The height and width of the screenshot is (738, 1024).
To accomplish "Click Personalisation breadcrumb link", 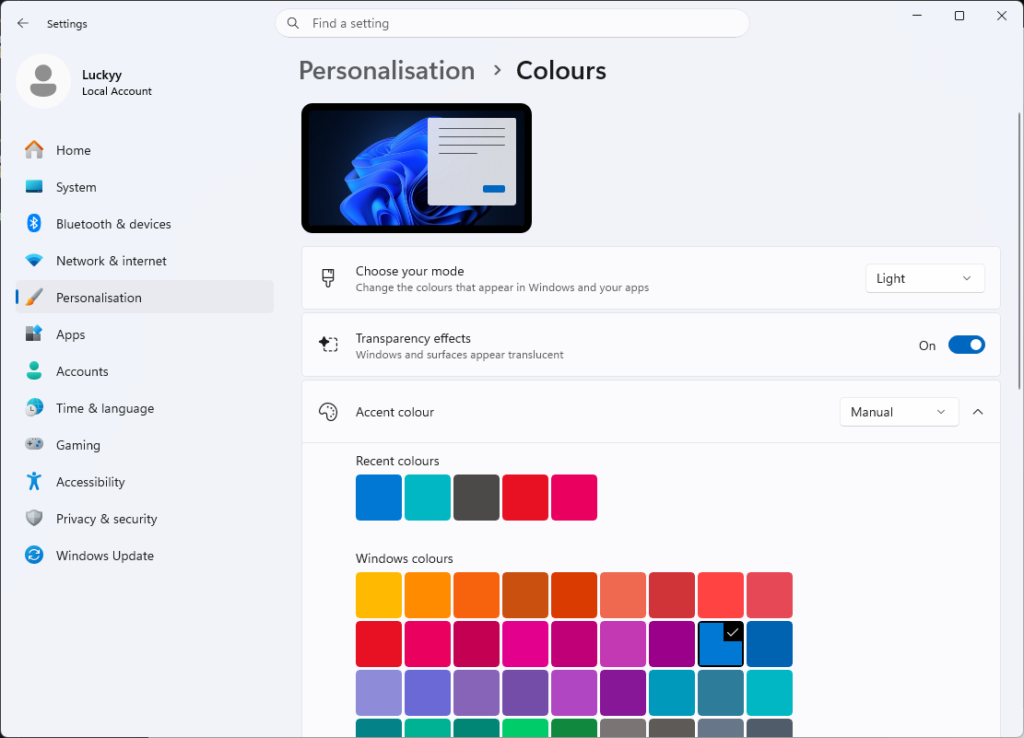I will [x=387, y=71].
